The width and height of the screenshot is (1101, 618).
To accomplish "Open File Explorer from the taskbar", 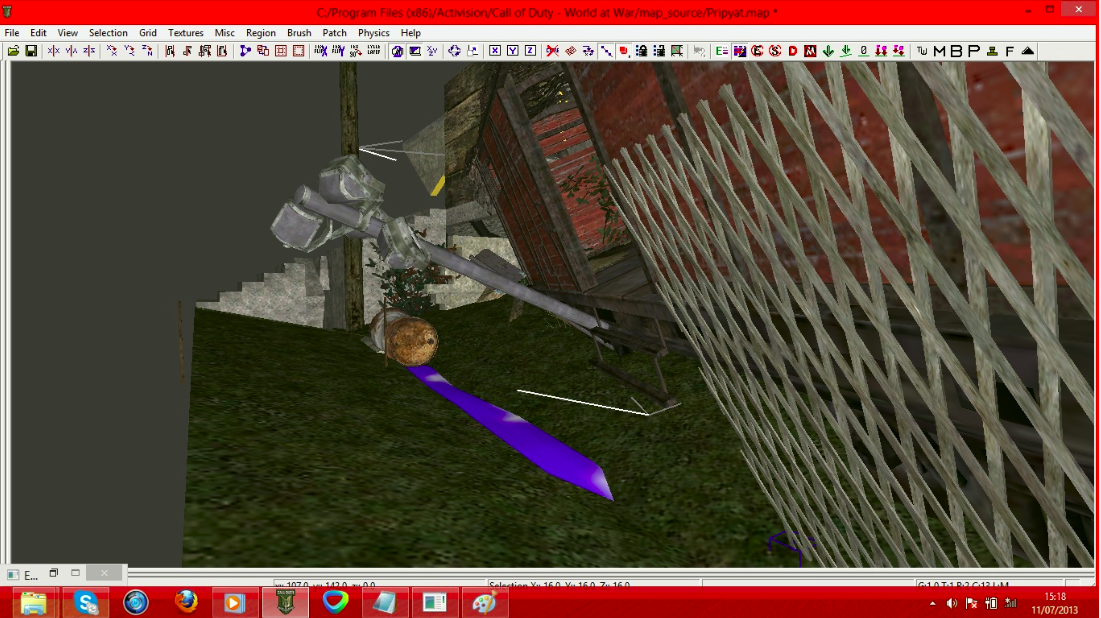I will (34, 603).
